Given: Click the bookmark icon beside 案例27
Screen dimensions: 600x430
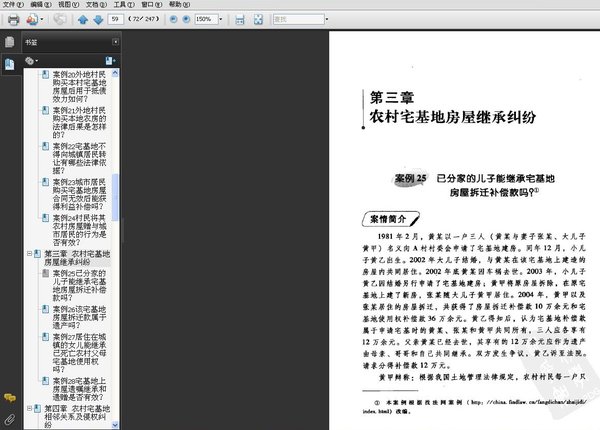Looking at the screenshot, I should 45,337.
